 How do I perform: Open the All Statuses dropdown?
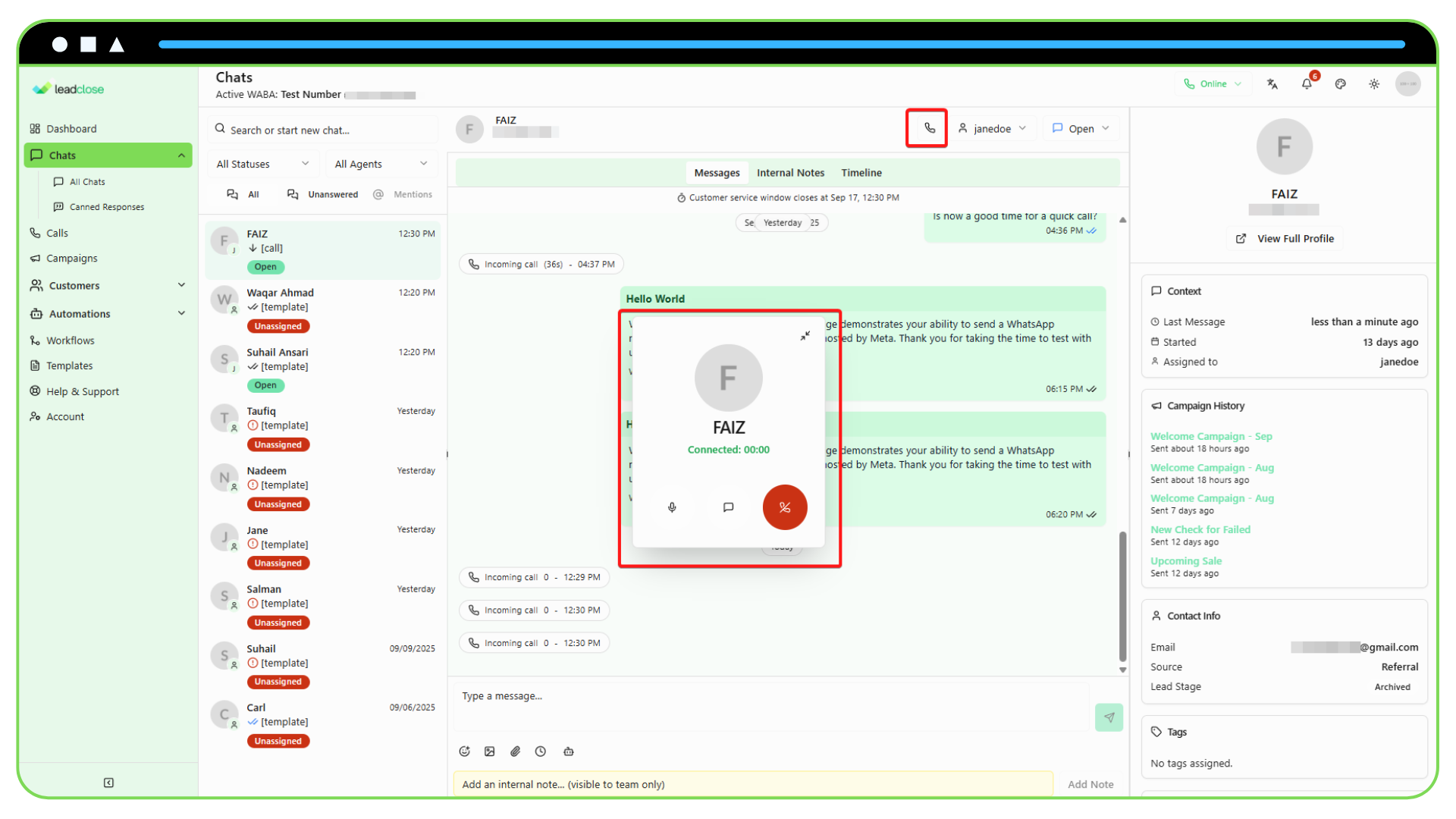(x=262, y=163)
